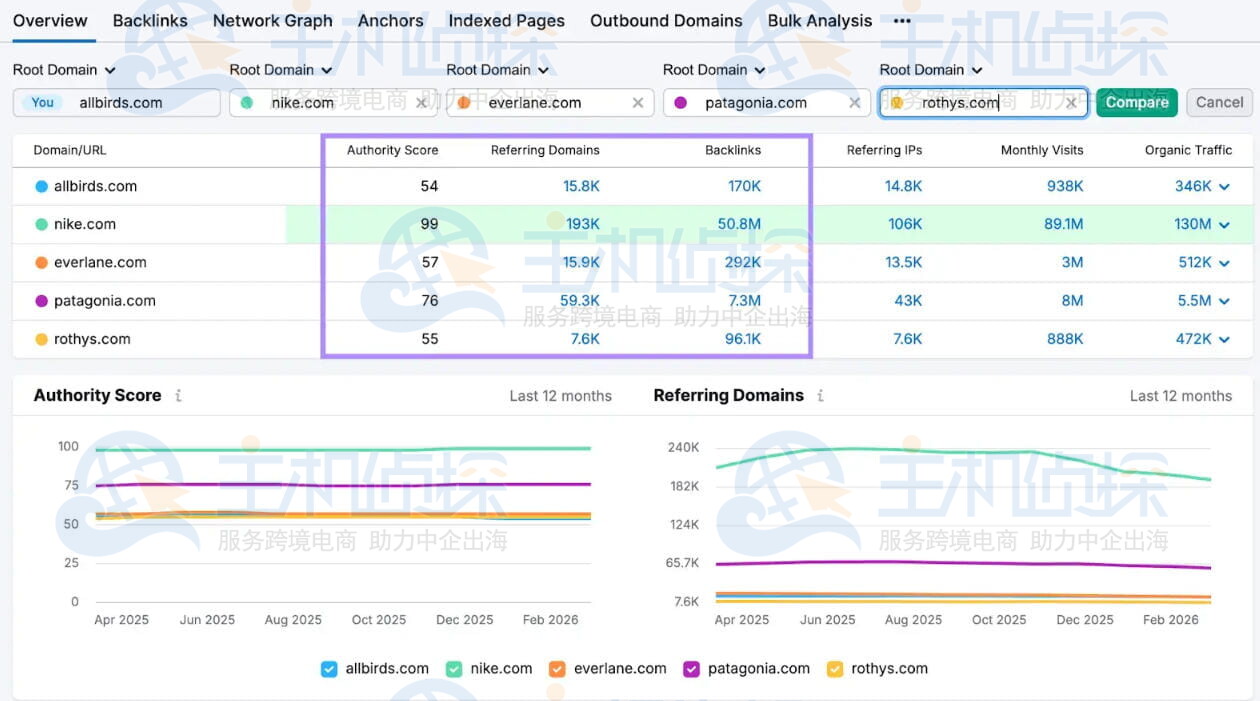Open everlane.com monthly visits value 3M

pyautogui.click(x=1072, y=262)
